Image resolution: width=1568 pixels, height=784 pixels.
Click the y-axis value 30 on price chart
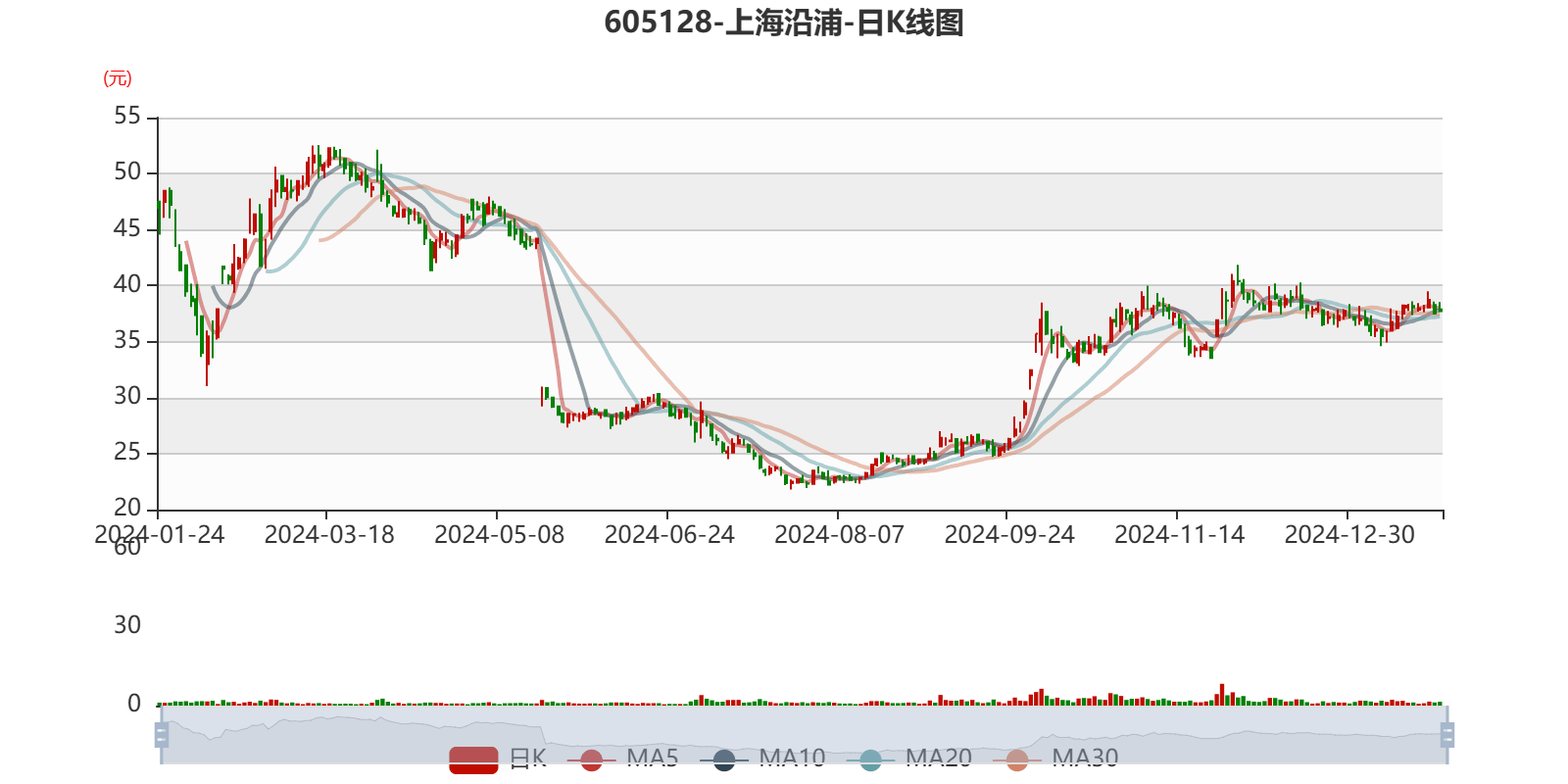[127, 397]
